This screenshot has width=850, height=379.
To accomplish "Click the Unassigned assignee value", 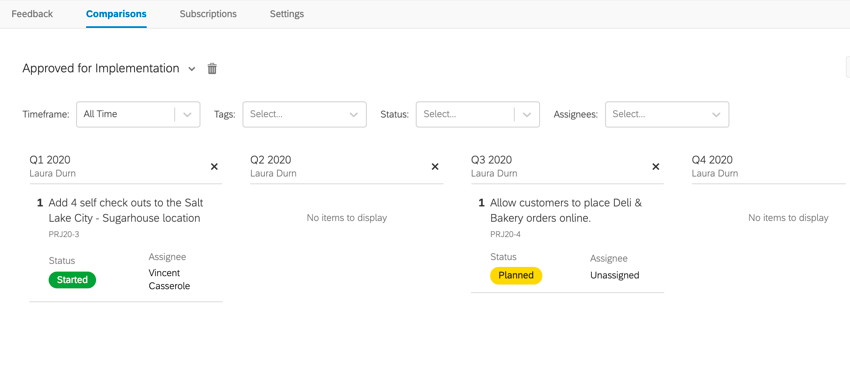I will click(x=615, y=275).
